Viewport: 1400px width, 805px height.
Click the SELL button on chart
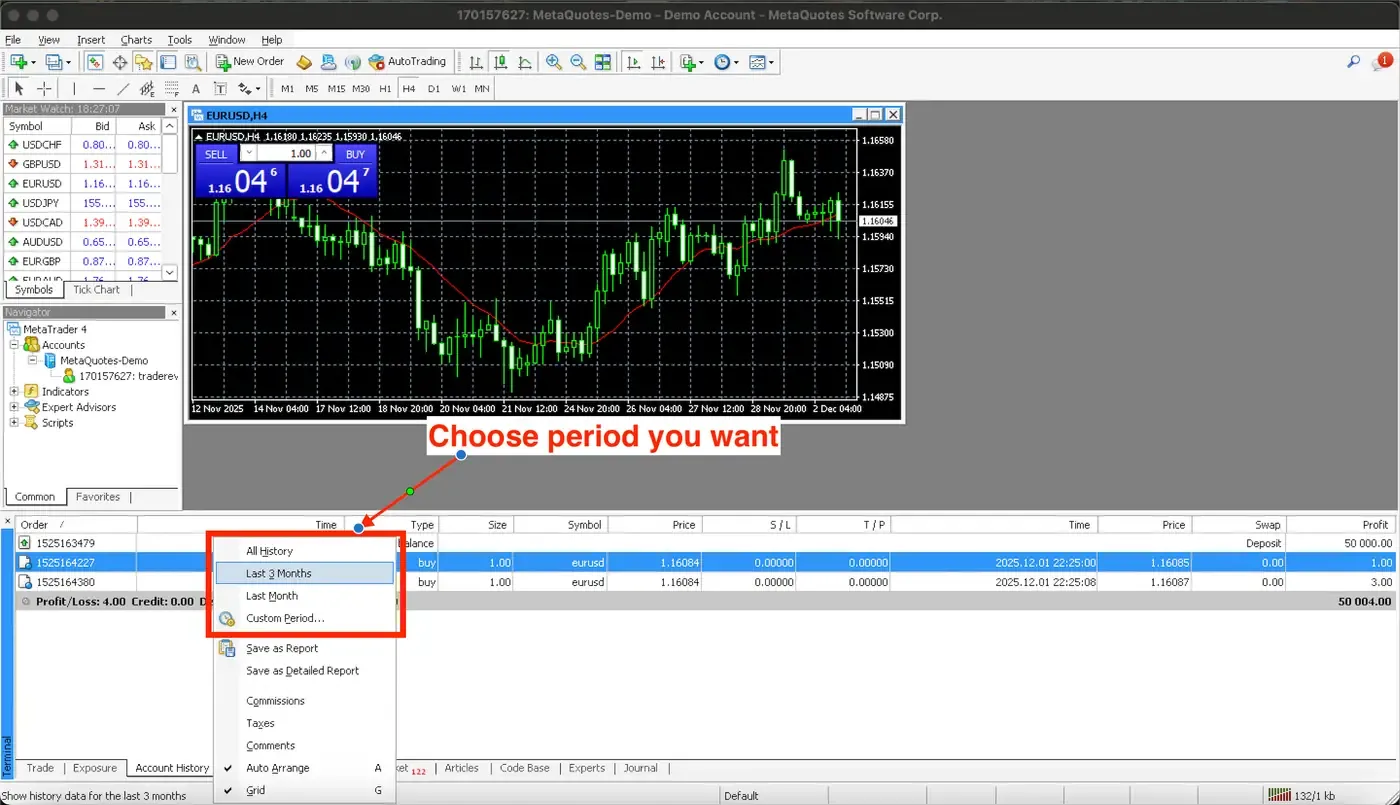216,154
